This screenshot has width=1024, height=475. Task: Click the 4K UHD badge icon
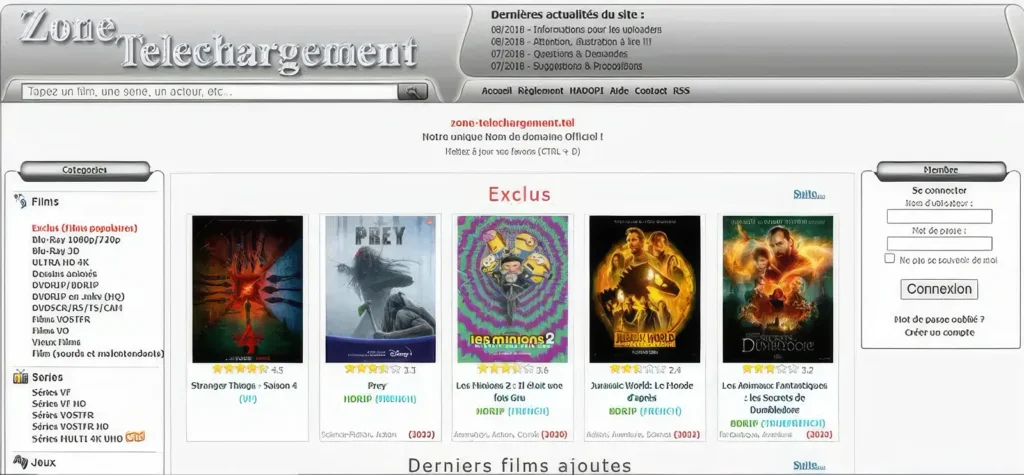pyautogui.click(x=135, y=437)
